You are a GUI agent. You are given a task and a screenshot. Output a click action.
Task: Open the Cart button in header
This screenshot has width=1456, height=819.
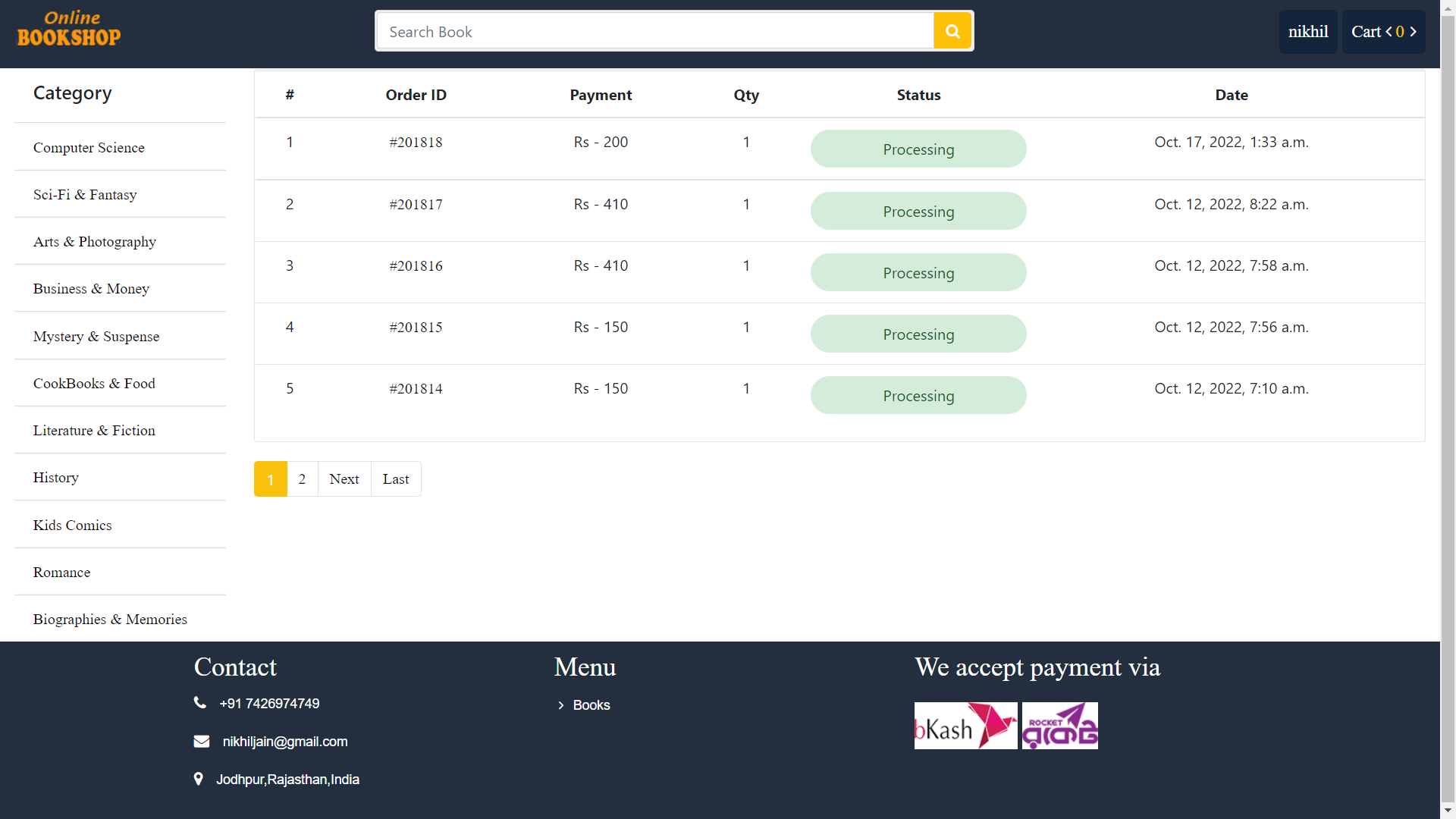tap(1383, 32)
